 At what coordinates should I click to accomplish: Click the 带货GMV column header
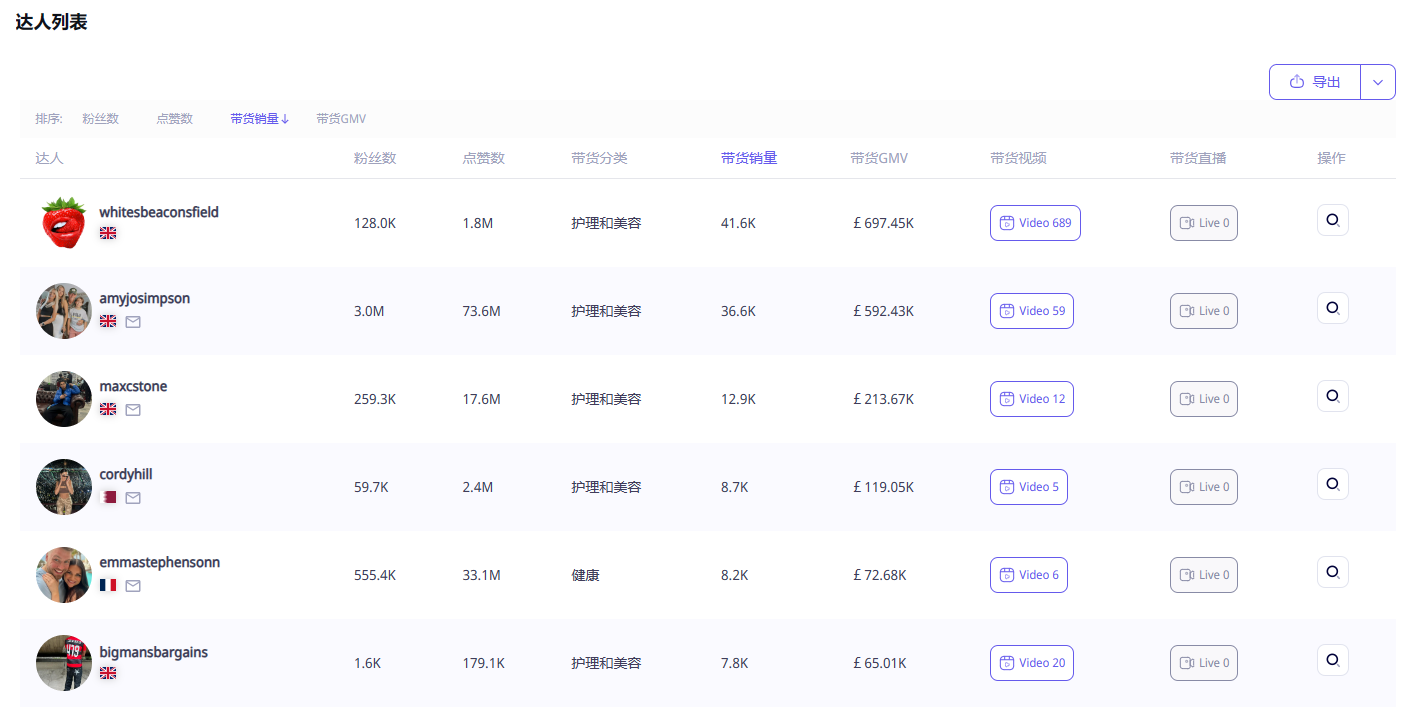[x=879, y=158]
